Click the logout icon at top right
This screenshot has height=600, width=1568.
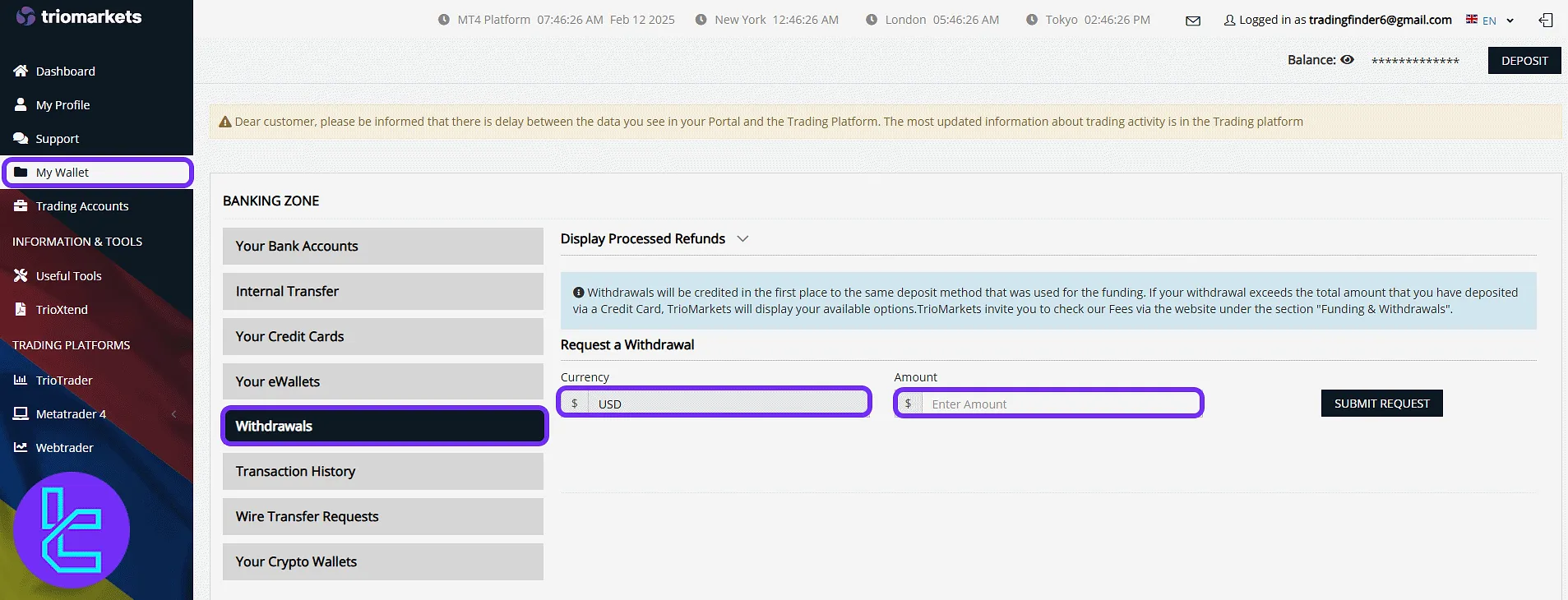coord(1546,21)
